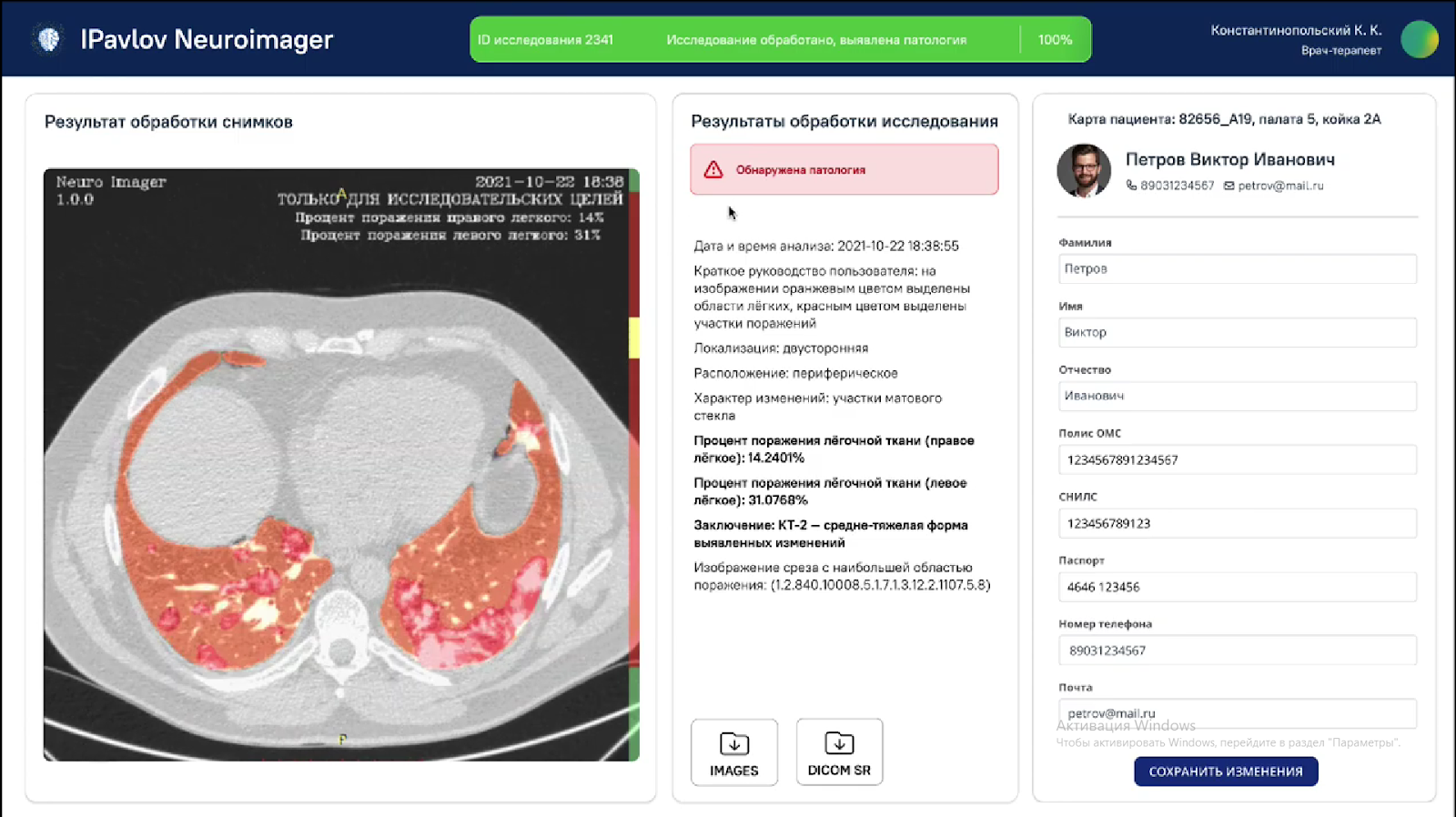Click the slice UID (1.2.840.10008...) text
Screen dimensions: 1456x817
[880, 585]
